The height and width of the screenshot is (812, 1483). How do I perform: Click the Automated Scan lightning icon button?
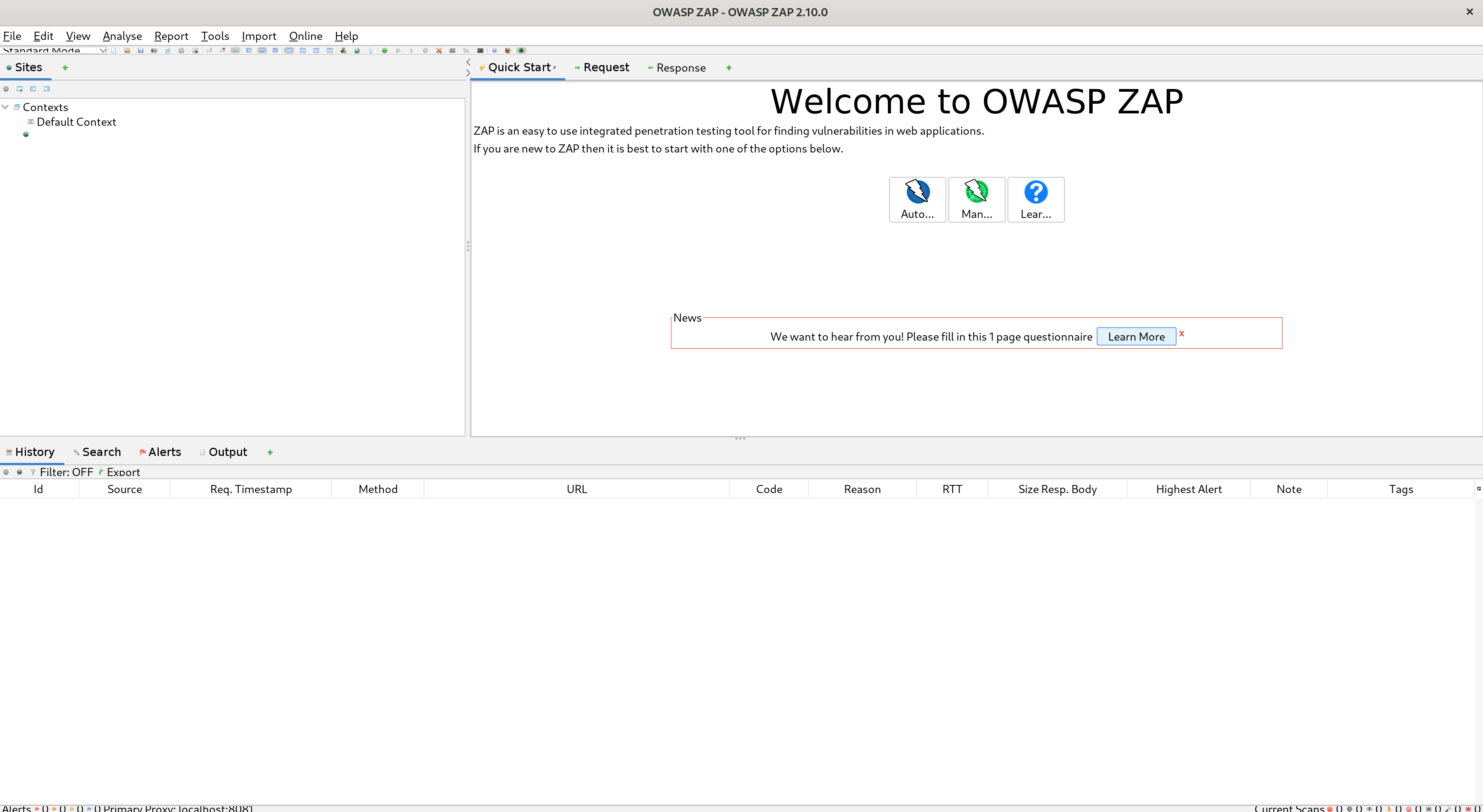(917, 199)
